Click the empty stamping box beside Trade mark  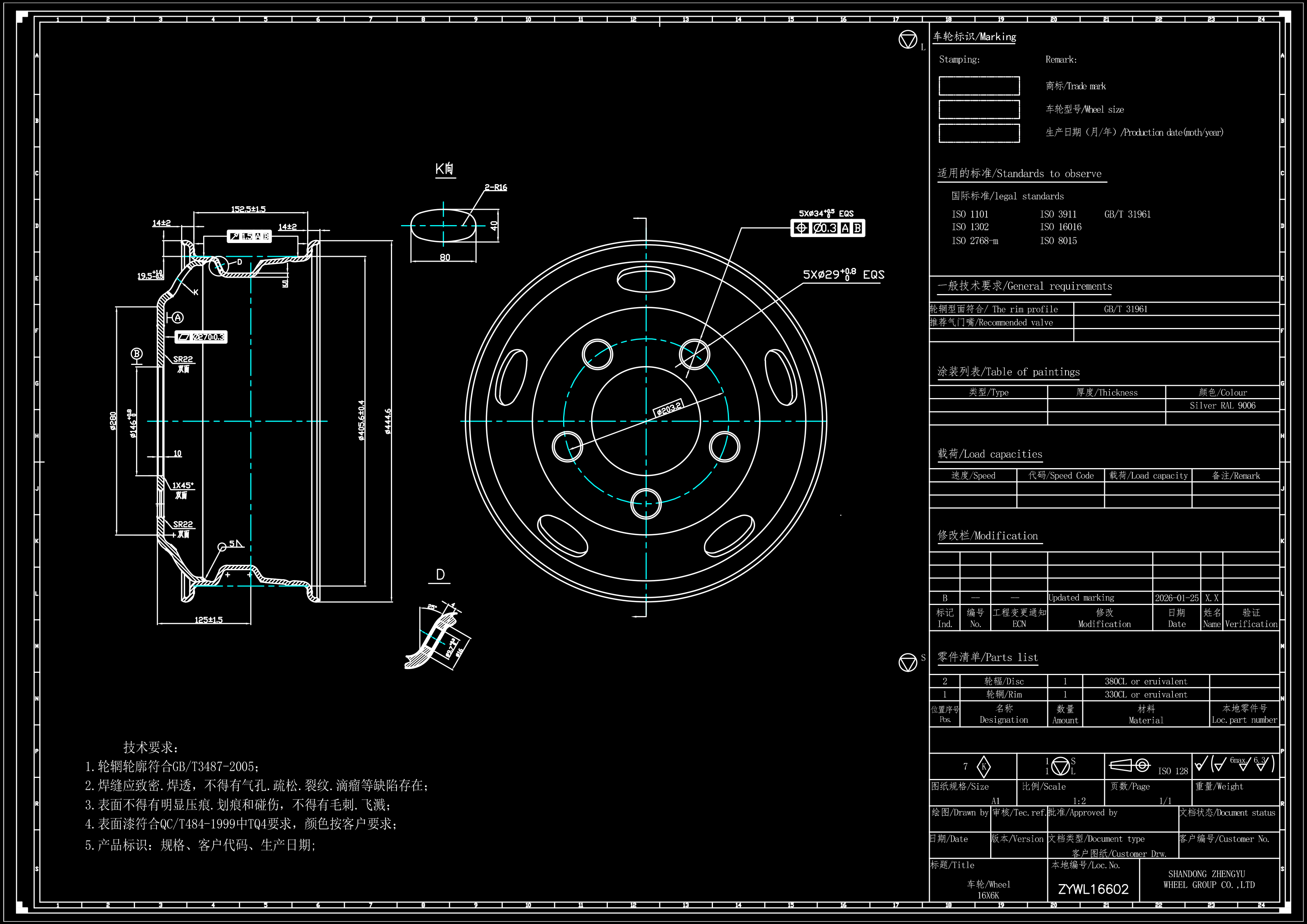coord(979,86)
